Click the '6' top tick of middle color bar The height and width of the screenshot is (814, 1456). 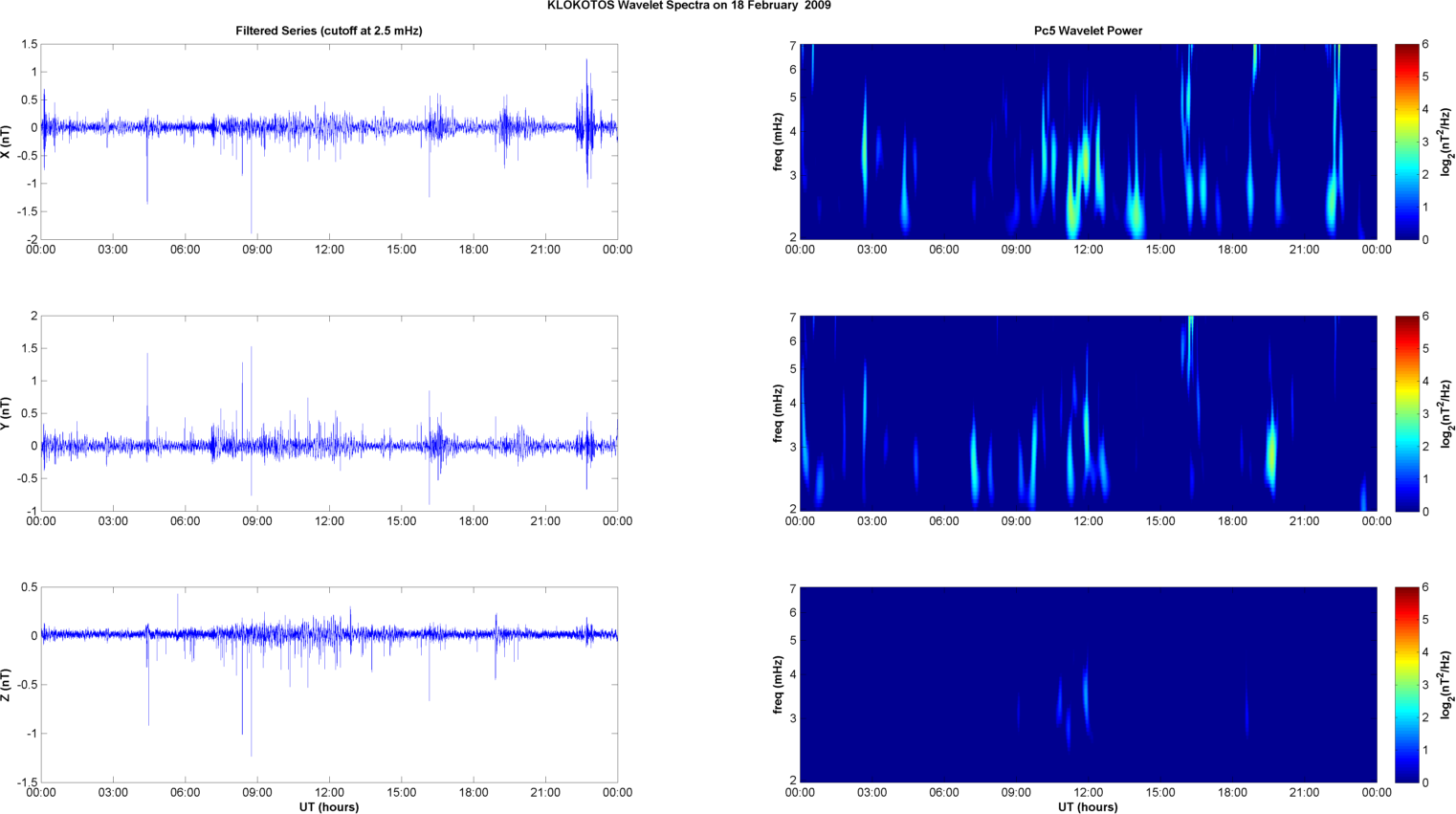(x=1425, y=316)
